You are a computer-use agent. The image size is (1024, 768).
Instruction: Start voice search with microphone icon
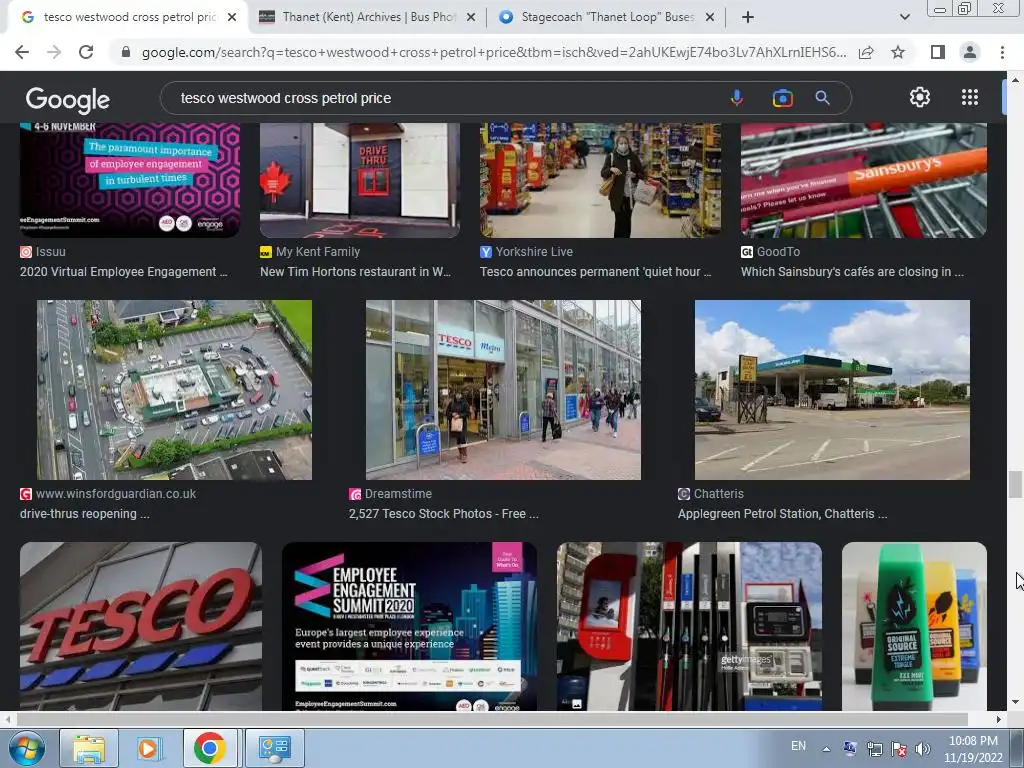tap(737, 98)
